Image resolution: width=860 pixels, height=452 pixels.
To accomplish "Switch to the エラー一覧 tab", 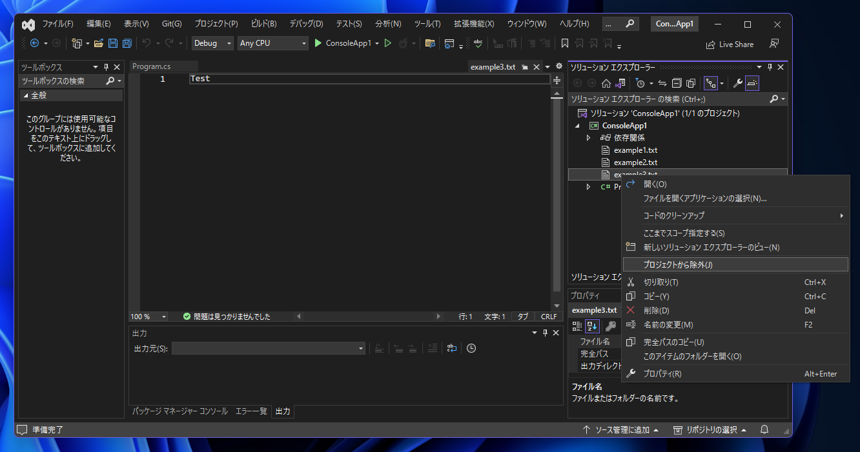I will point(251,411).
